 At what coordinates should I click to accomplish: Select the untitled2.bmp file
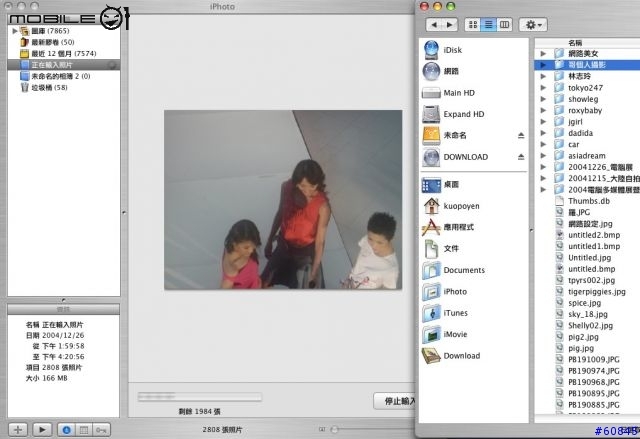(587, 235)
